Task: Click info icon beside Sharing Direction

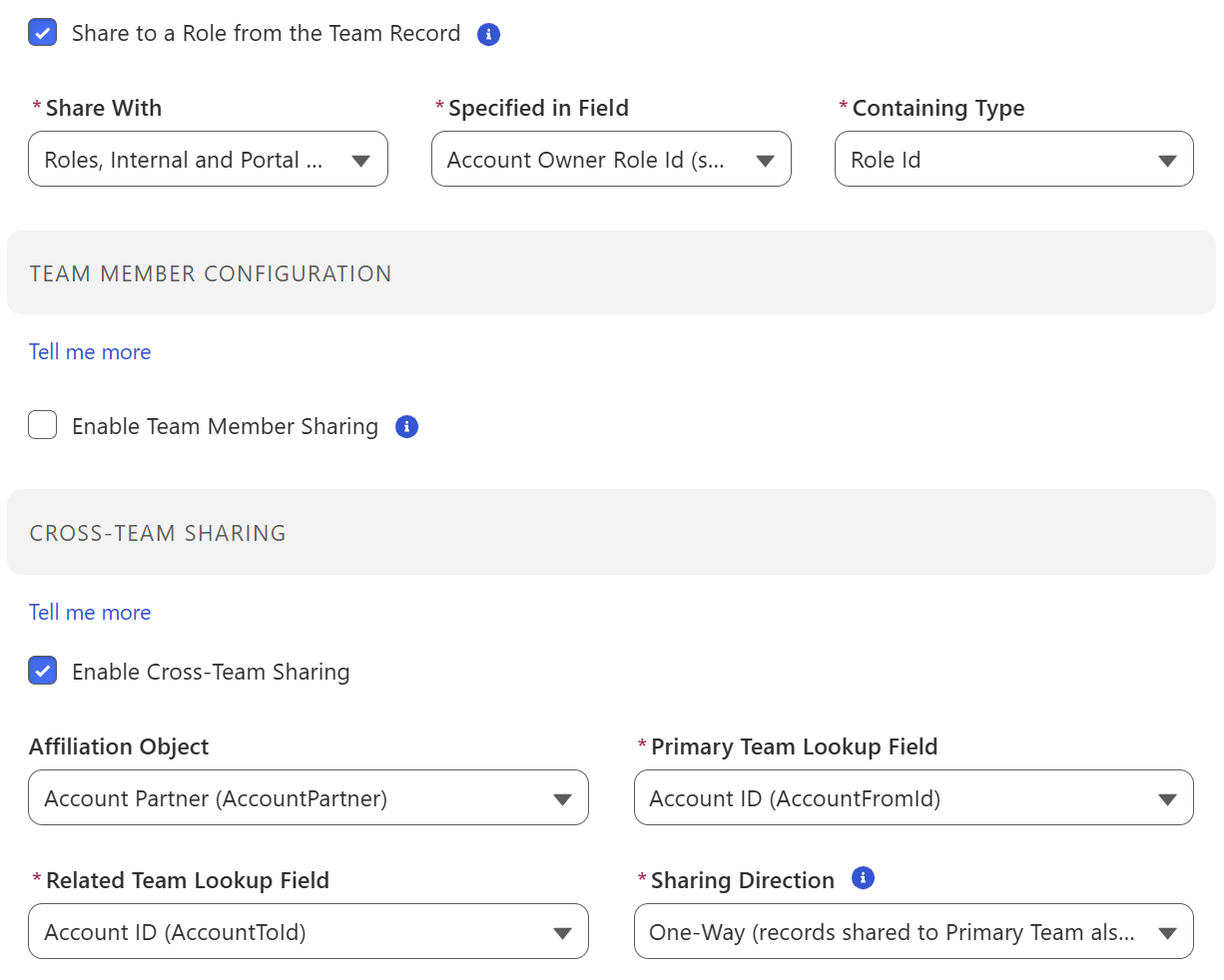Action: pyautogui.click(x=863, y=878)
